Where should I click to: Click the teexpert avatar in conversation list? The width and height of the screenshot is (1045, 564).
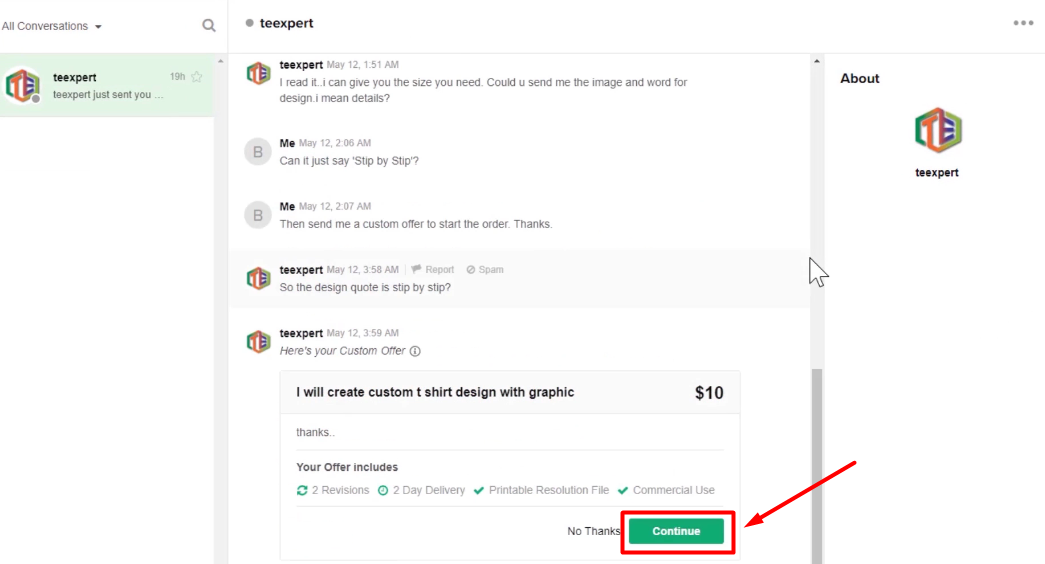pos(22,86)
